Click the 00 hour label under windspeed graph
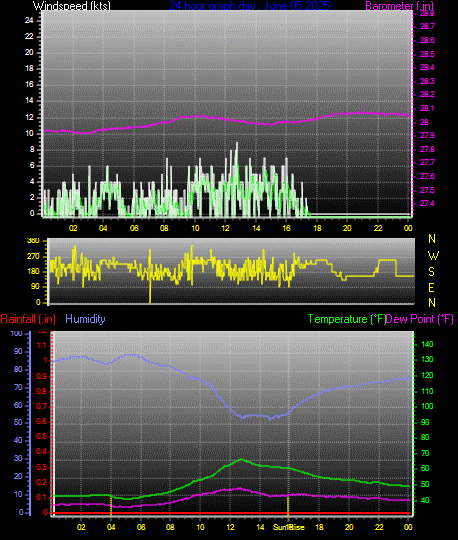Screen dimensions: 458x540 coord(408,228)
